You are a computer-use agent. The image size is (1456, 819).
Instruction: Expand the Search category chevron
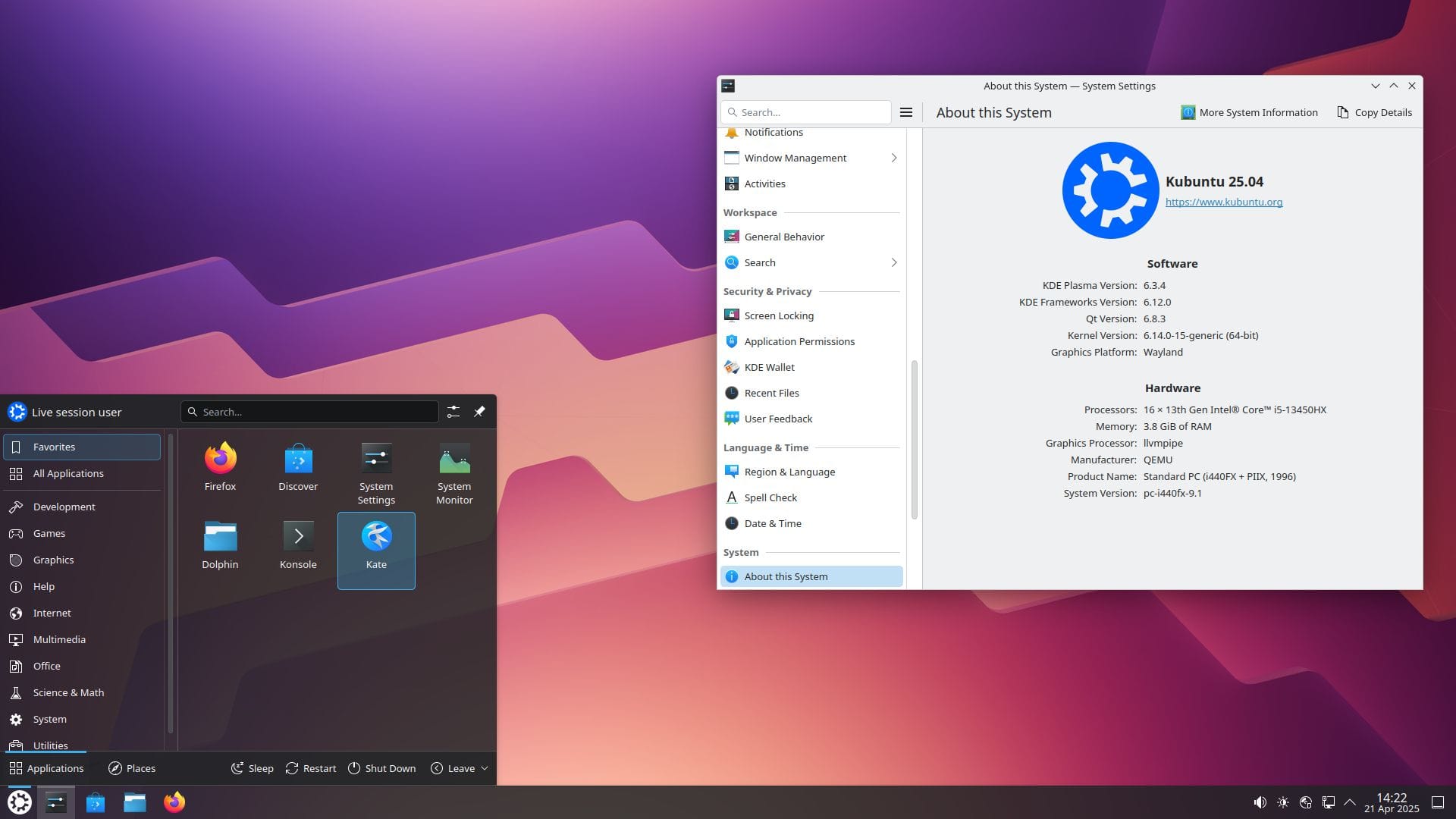click(894, 262)
